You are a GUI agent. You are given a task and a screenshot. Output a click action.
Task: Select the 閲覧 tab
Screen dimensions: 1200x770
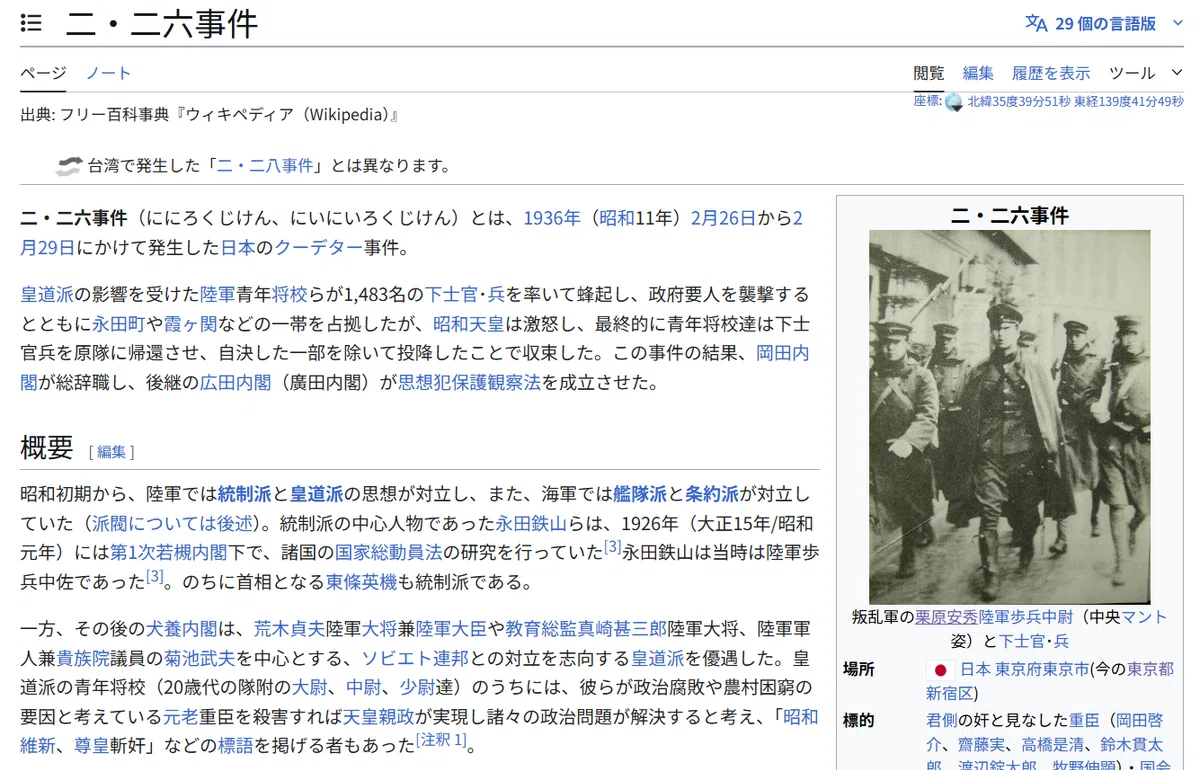[928, 73]
